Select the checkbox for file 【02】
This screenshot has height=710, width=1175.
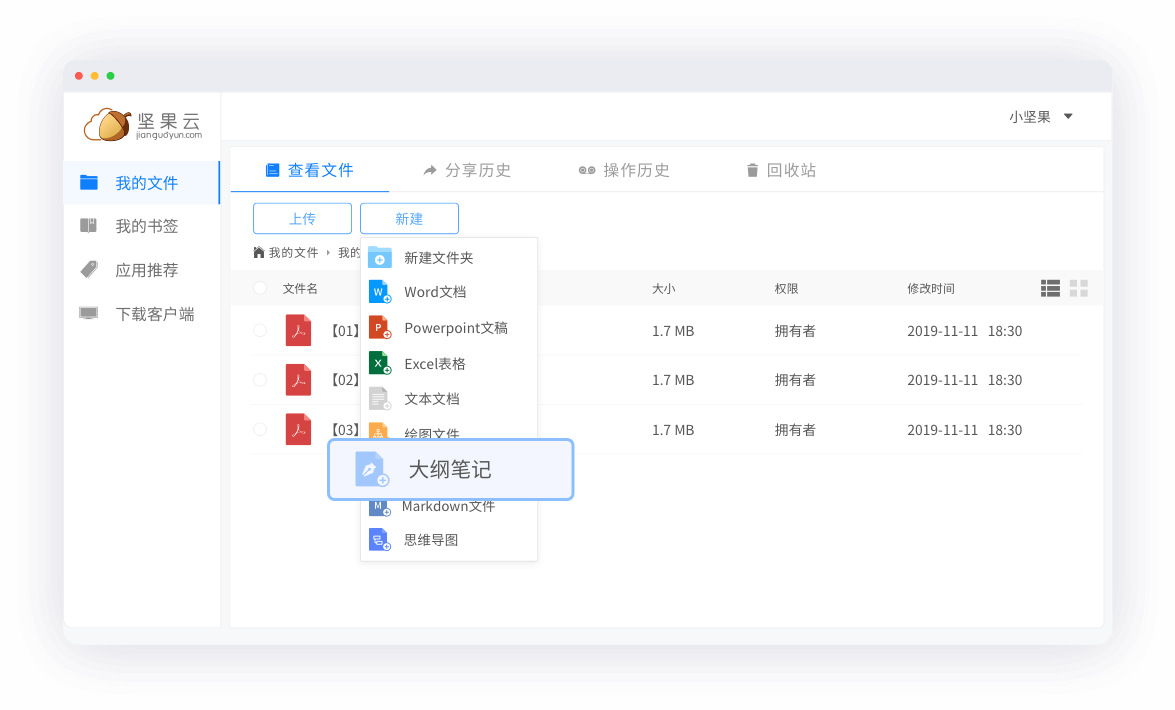pyautogui.click(x=260, y=380)
